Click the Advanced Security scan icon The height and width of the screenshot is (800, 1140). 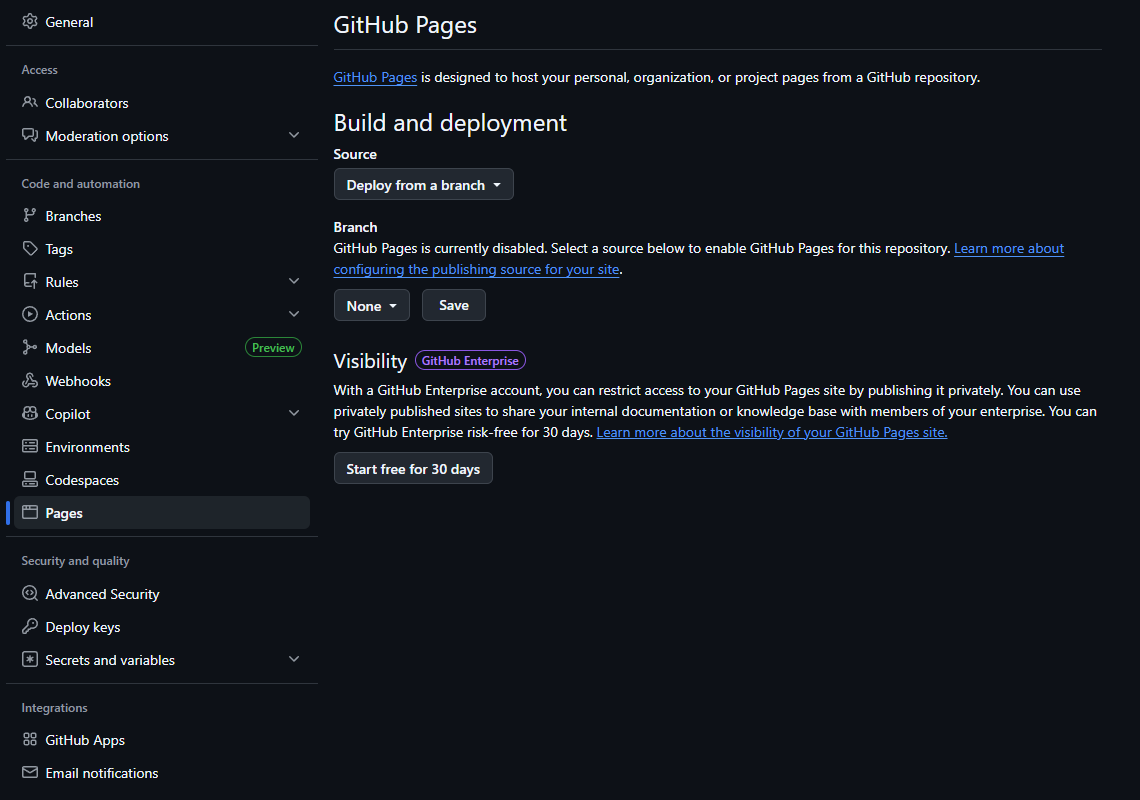point(30,593)
